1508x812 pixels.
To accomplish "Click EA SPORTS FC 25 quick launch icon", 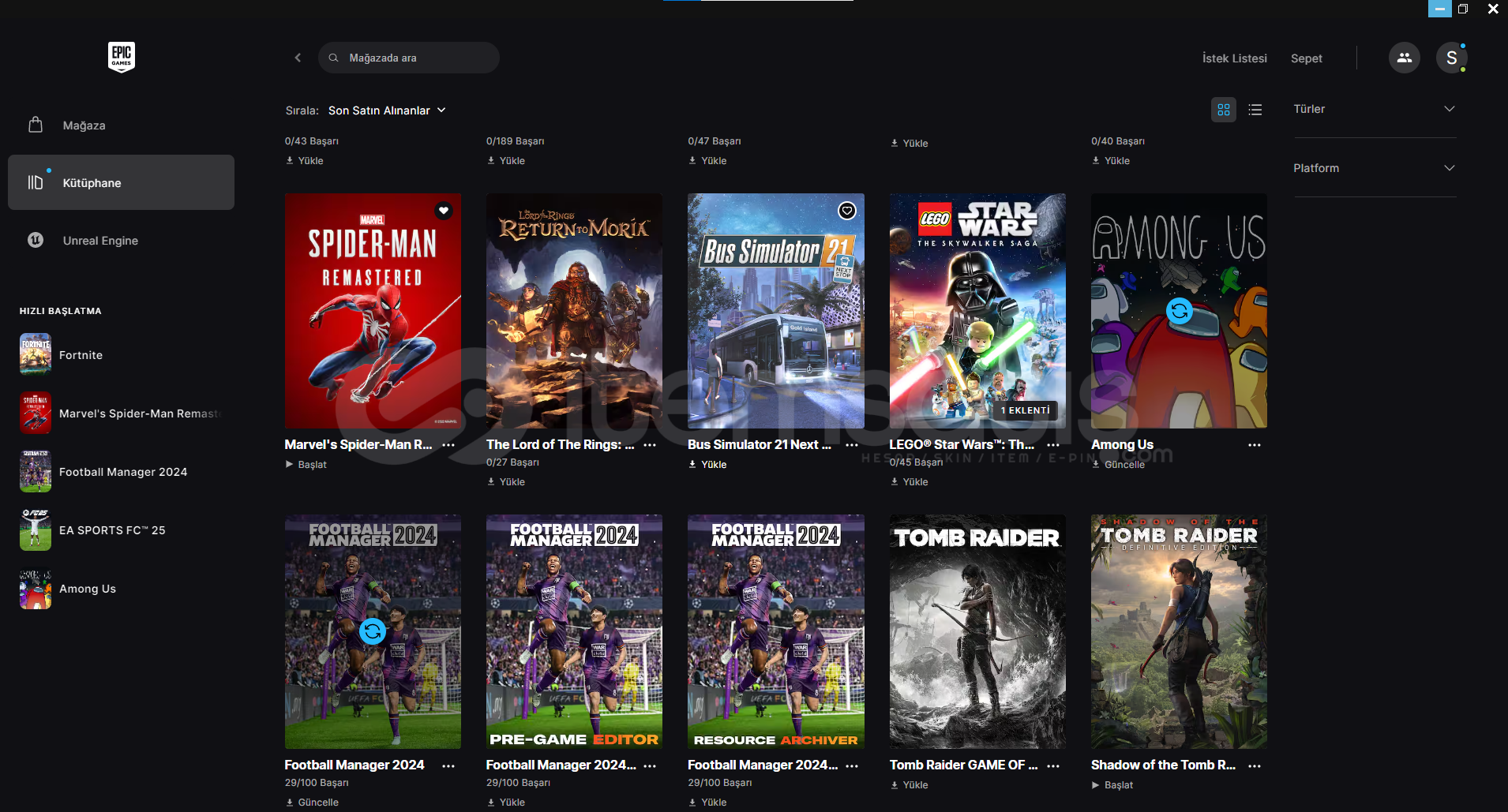I will (x=36, y=529).
